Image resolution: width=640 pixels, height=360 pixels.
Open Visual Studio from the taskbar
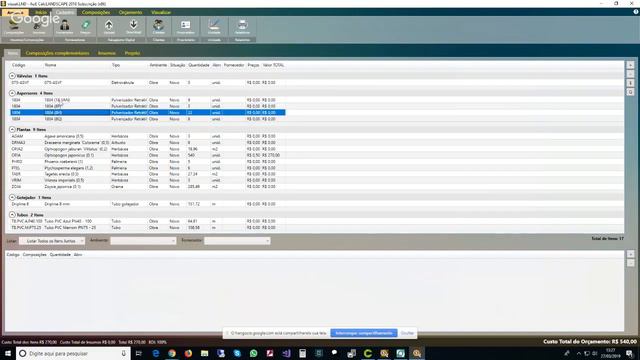(286, 353)
